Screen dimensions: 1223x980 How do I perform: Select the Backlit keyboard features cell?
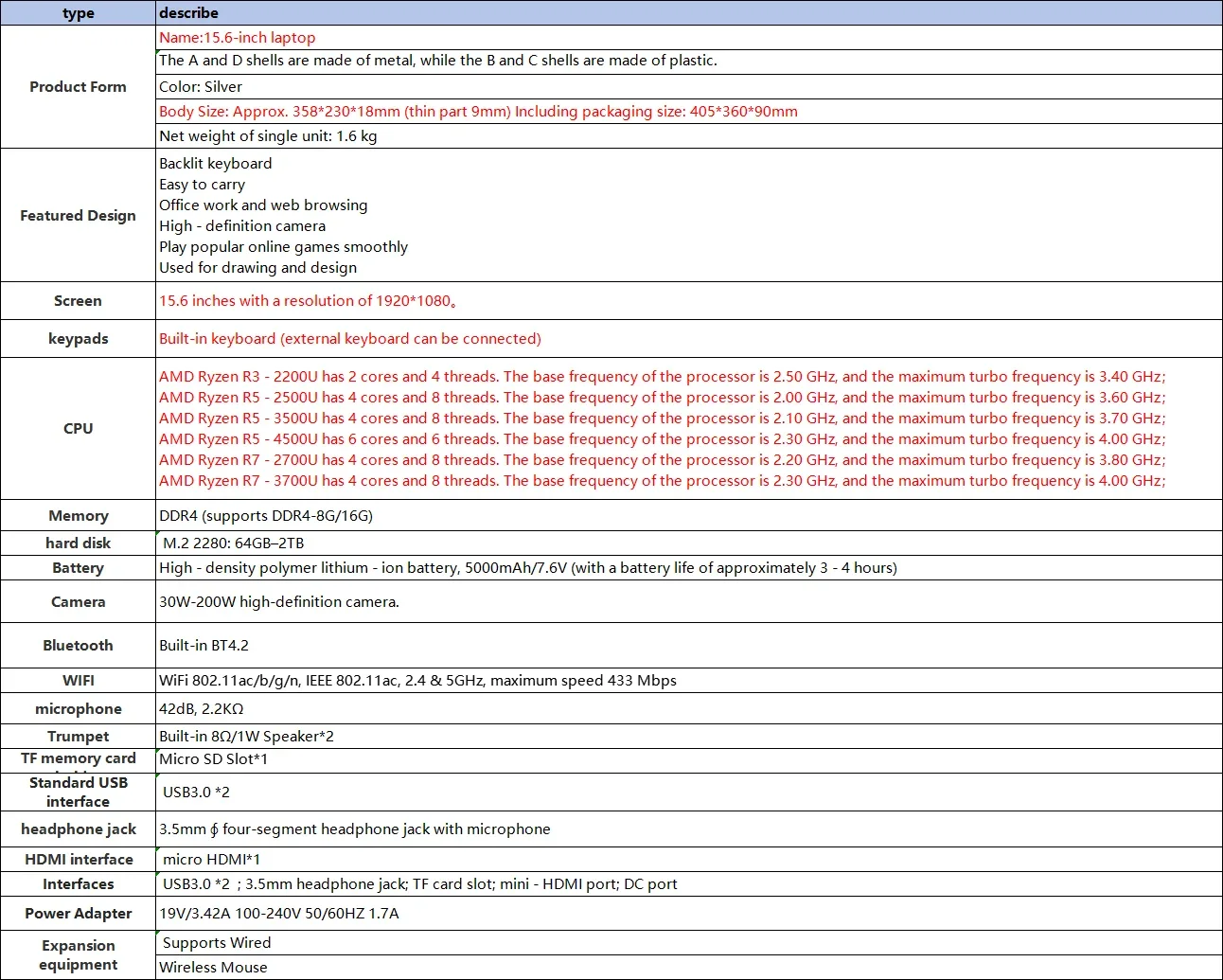tap(689, 216)
